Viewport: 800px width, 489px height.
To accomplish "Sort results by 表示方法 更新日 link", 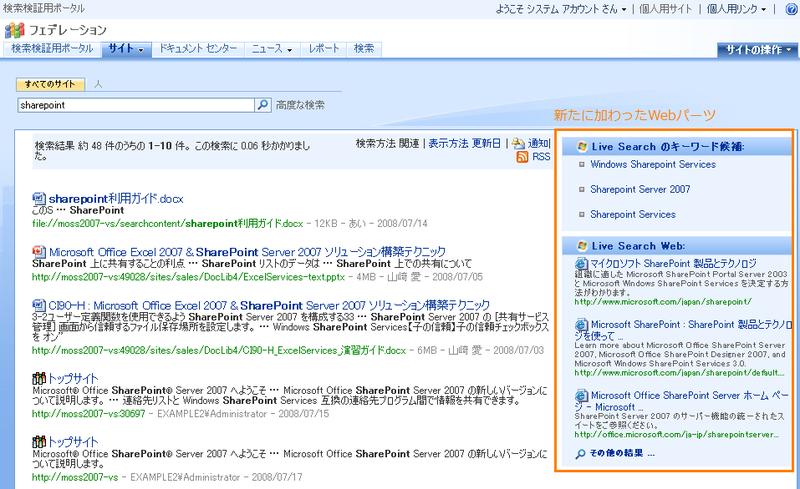I will point(464,143).
